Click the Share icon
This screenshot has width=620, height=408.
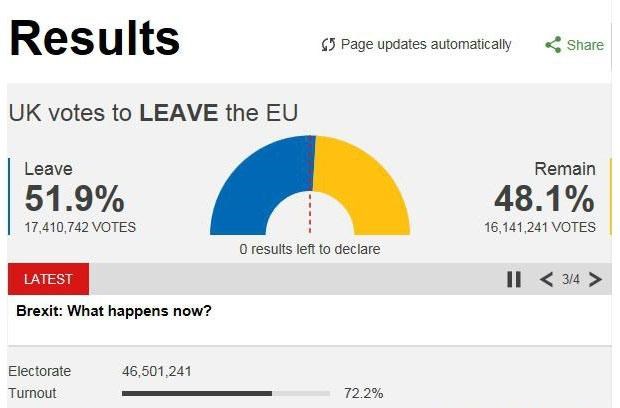[553, 44]
